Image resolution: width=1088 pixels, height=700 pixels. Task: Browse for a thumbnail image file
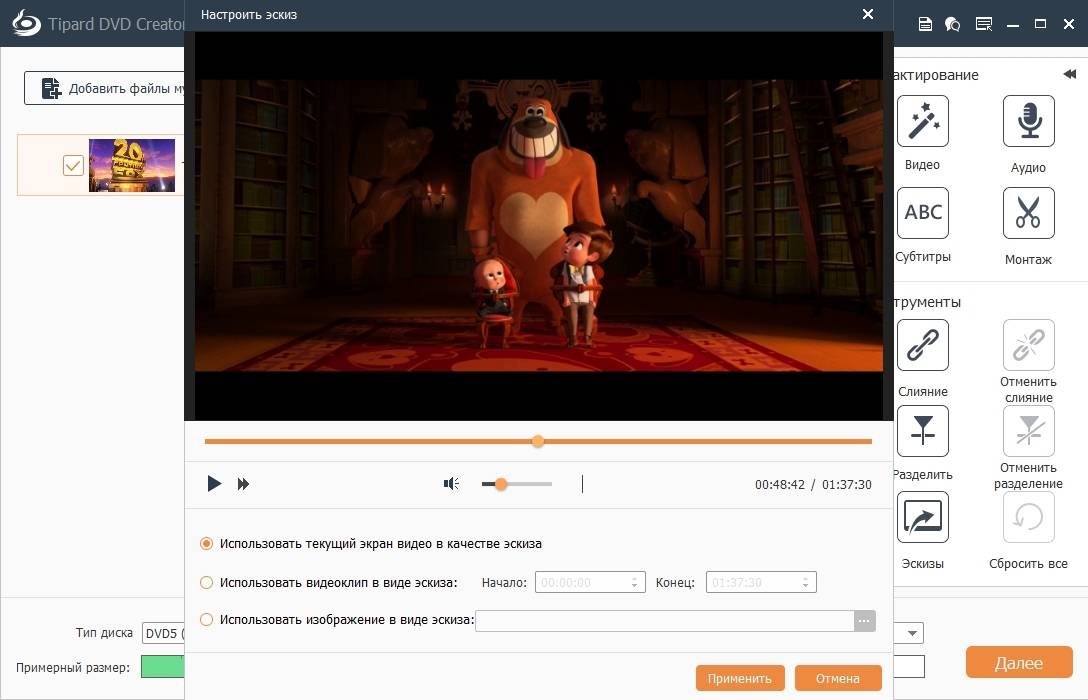point(865,621)
